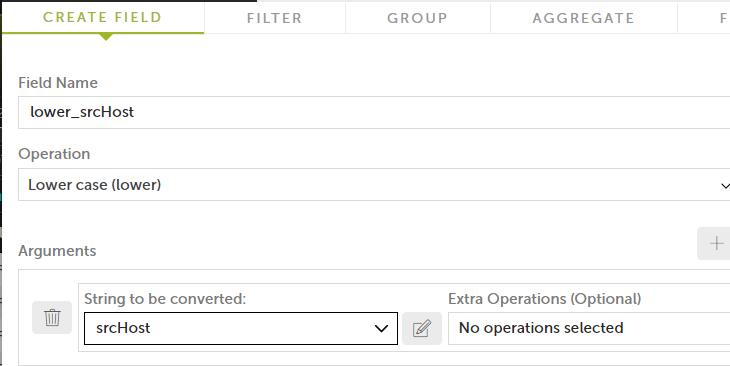Click the Operation label text
The image size is (730, 366).
54,154
